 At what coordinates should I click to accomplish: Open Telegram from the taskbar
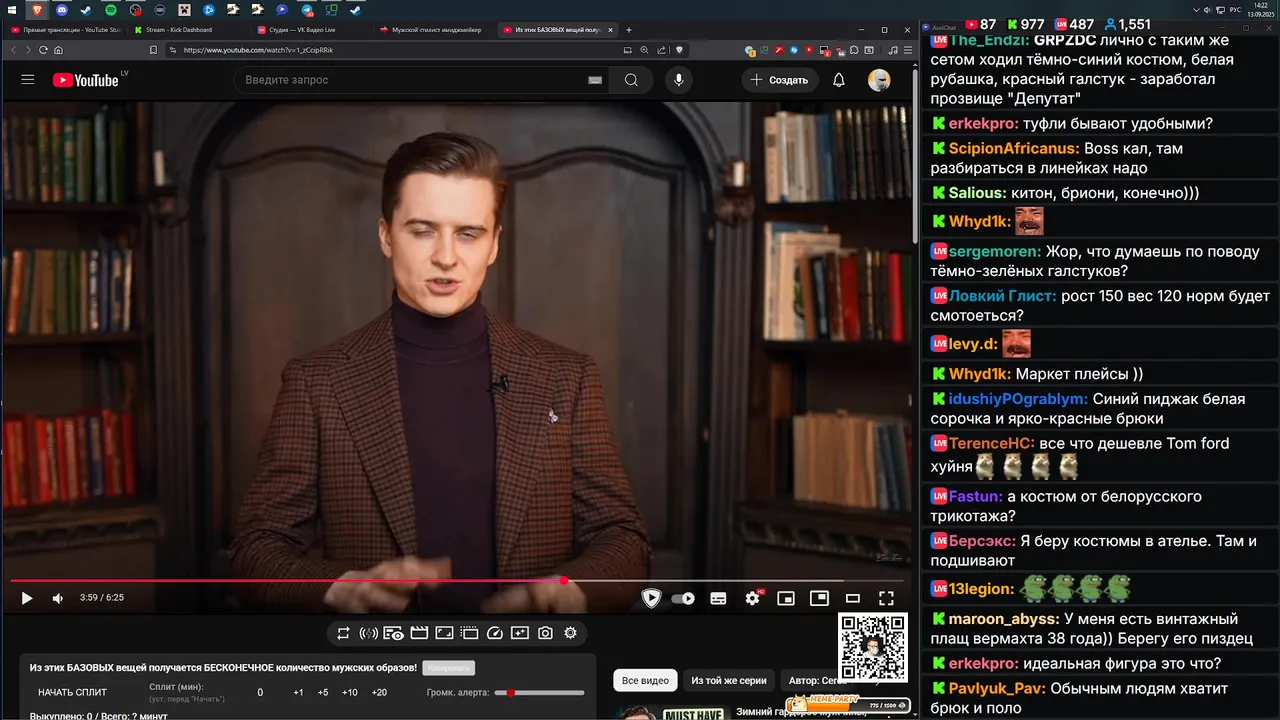307,9
